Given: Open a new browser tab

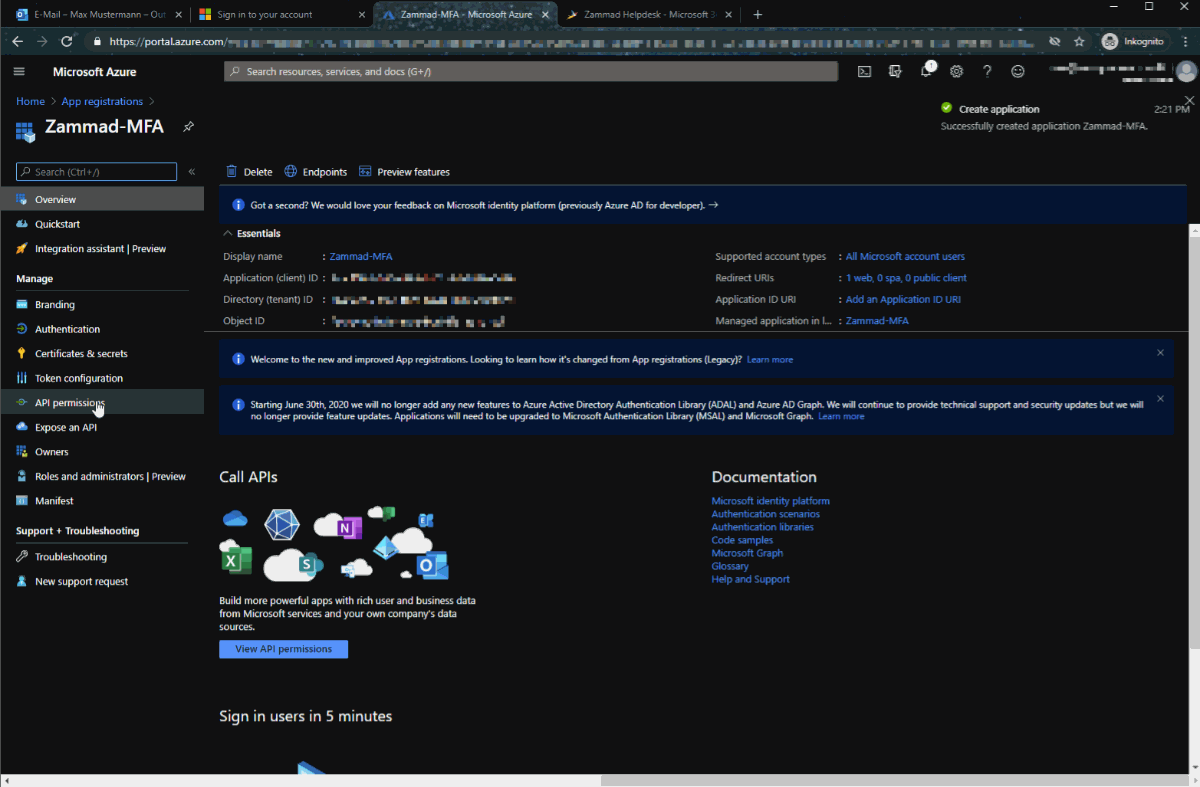Looking at the screenshot, I should [758, 14].
